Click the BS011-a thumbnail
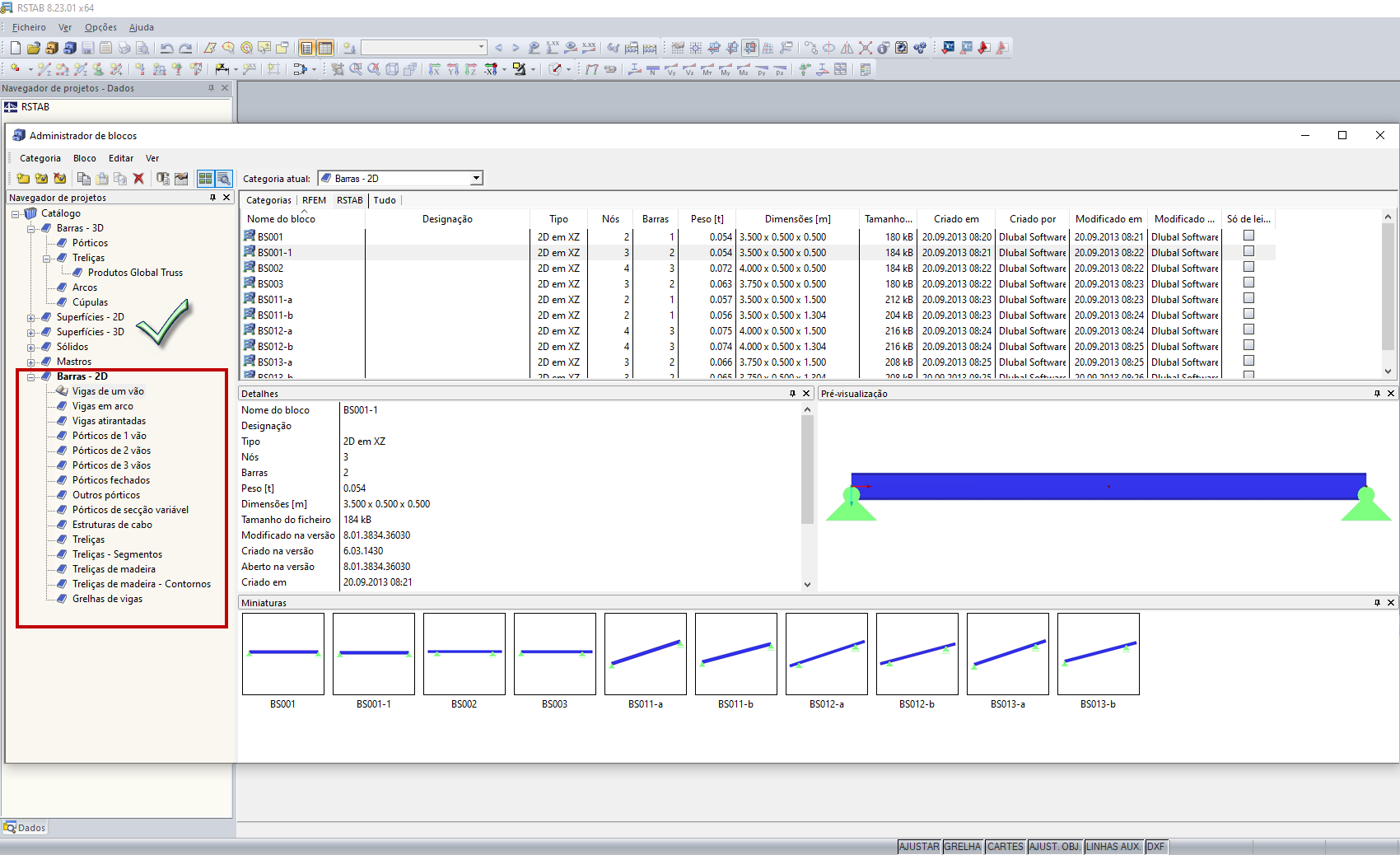The image size is (1400, 855). (x=645, y=654)
